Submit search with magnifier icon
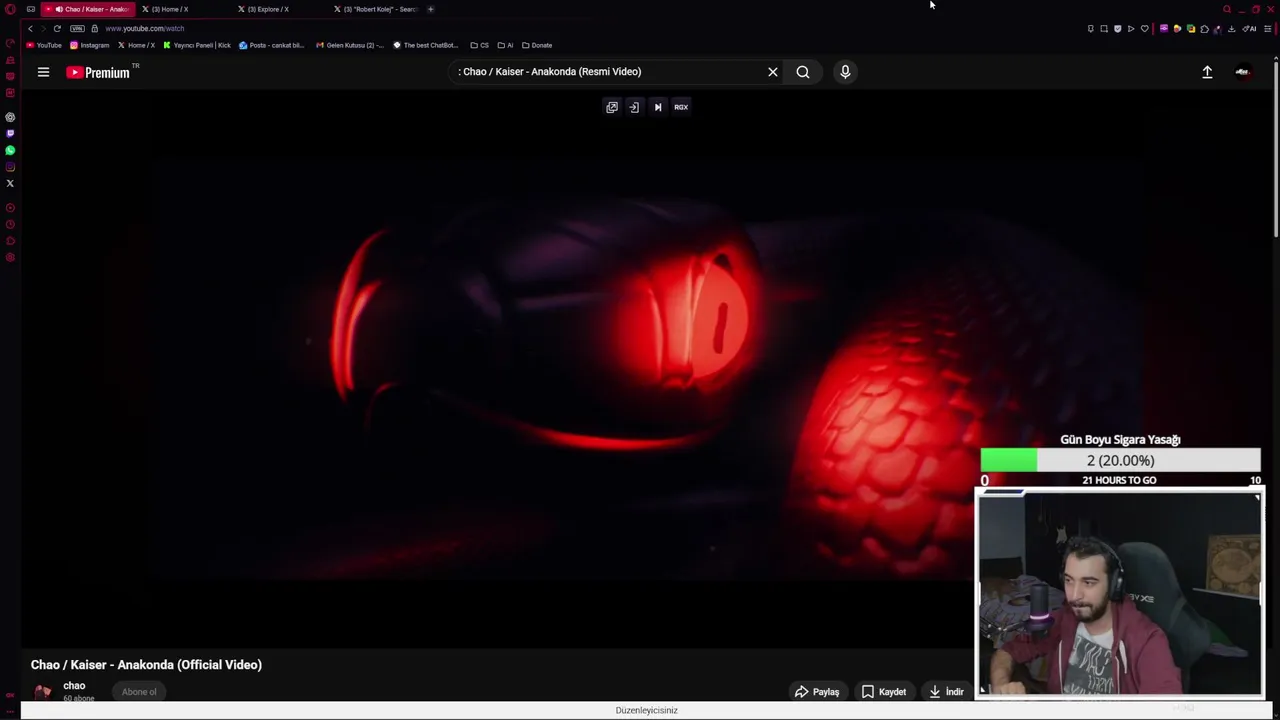Viewport: 1280px width, 720px height. tap(803, 72)
